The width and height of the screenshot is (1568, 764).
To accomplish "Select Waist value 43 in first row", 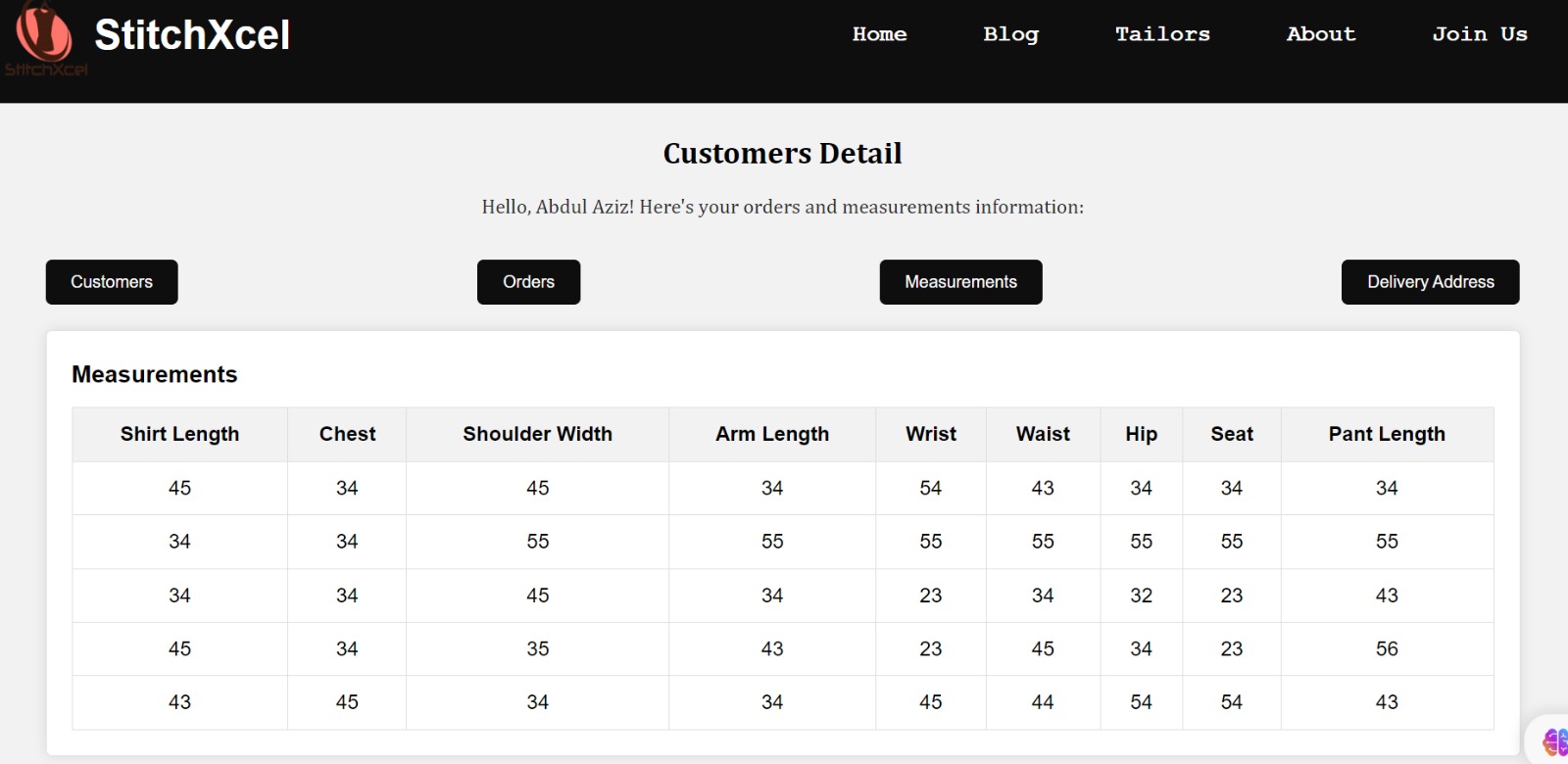I will pyautogui.click(x=1043, y=488).
